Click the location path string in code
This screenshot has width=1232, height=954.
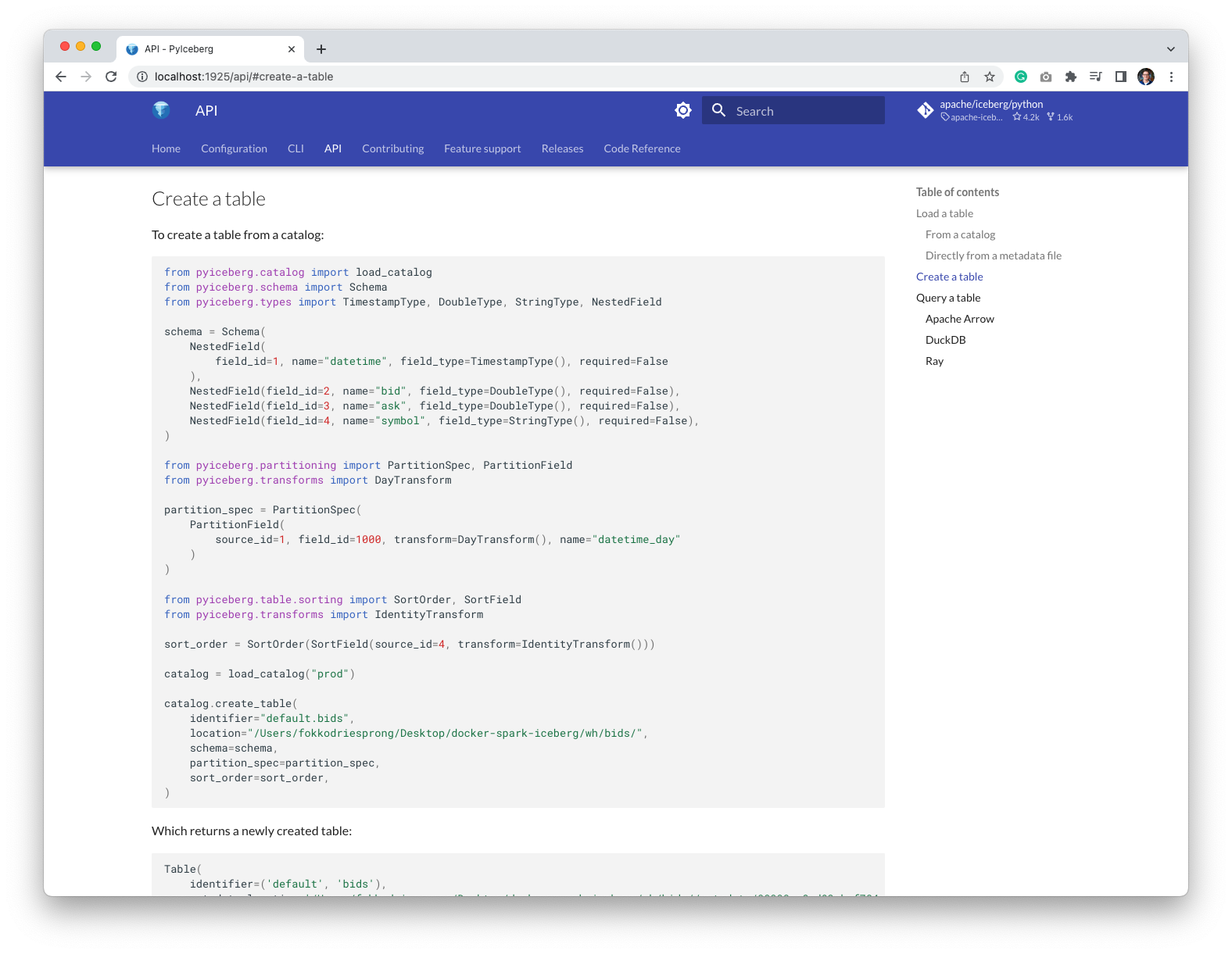coord(444,733)
